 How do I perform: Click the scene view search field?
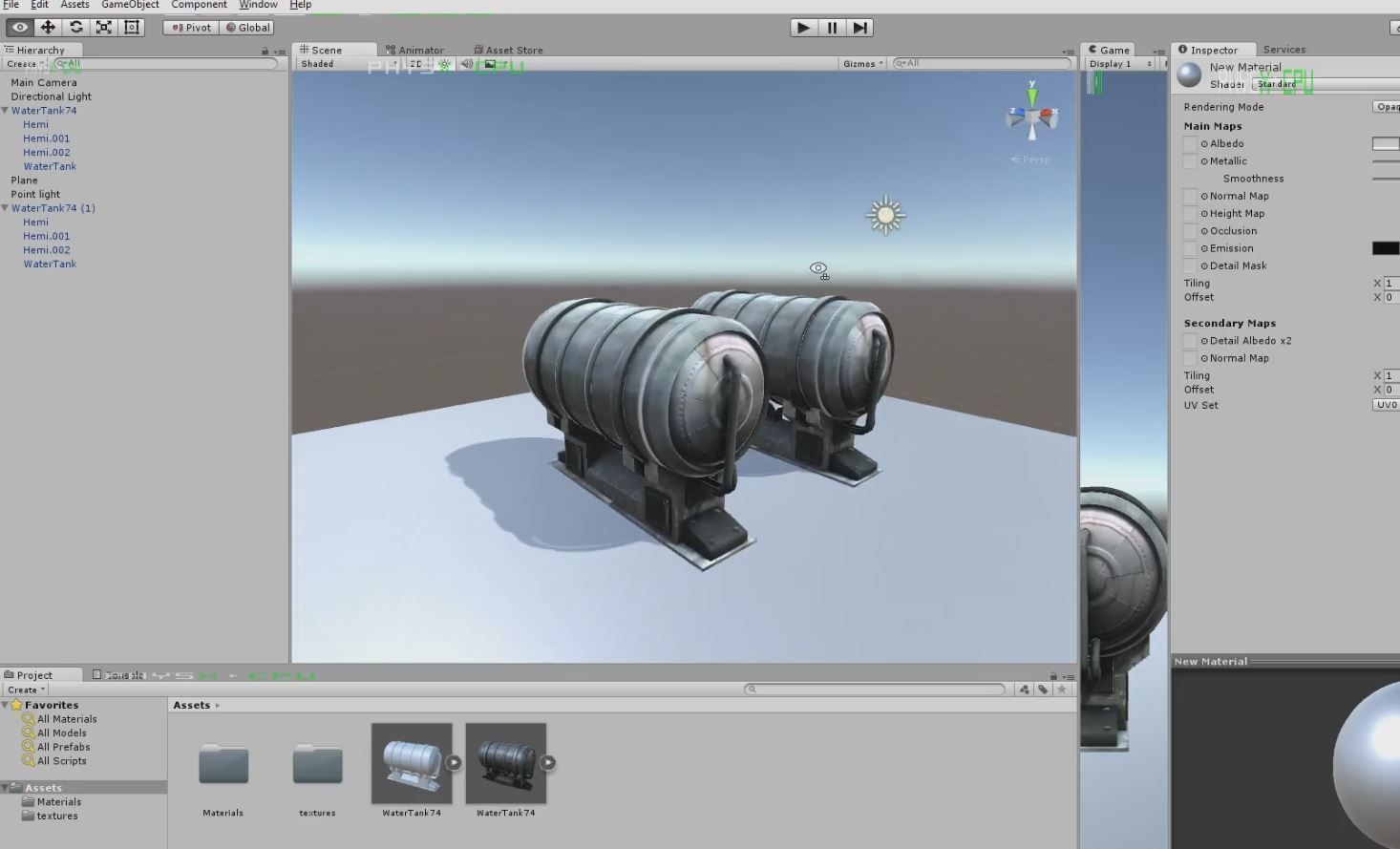(x=982, y=64)
